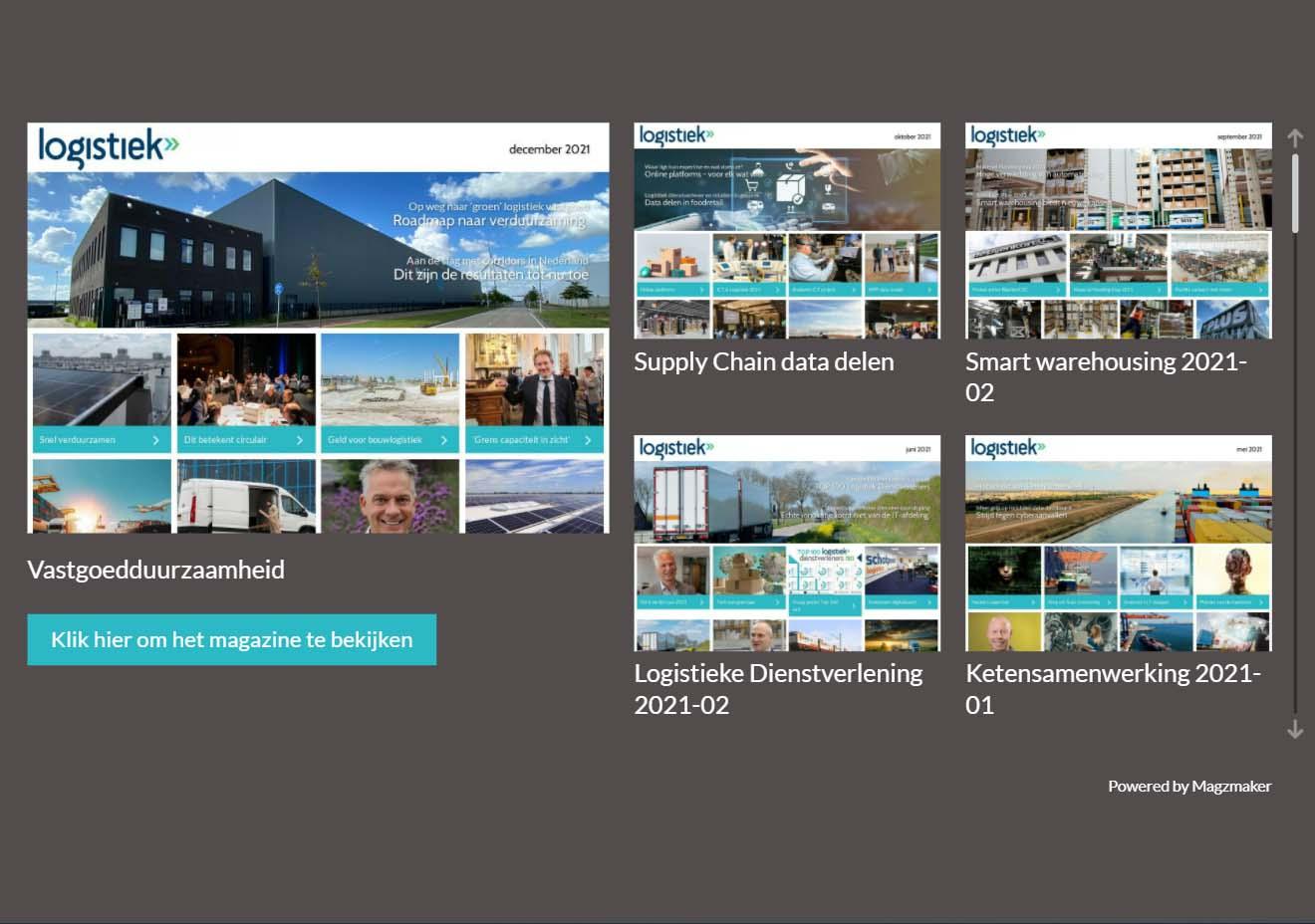Select the 'Smart warehousing 2021-02' title
The image size is (1315, 924).
tap(1106, 376)
